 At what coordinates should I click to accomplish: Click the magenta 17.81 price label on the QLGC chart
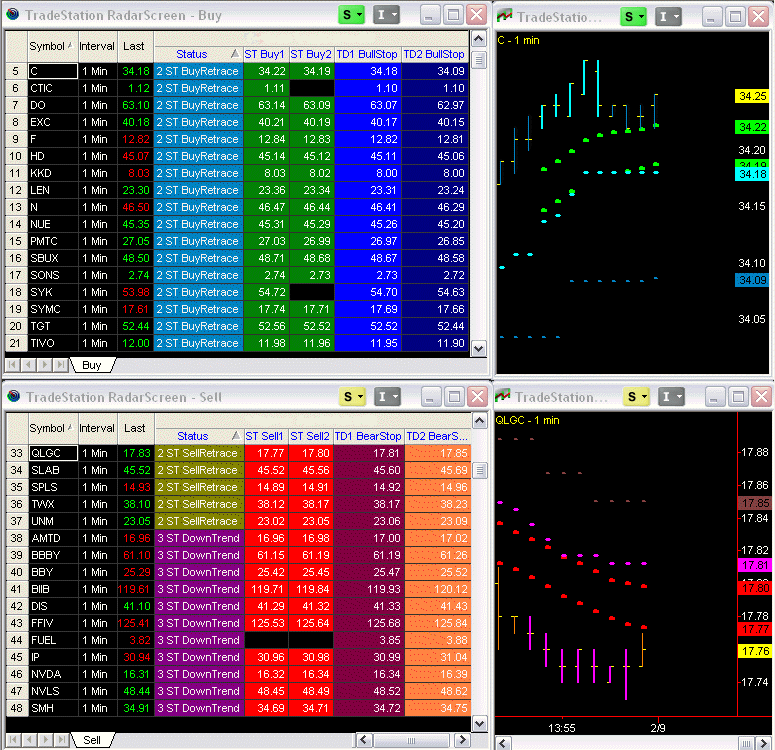point(755,565)
